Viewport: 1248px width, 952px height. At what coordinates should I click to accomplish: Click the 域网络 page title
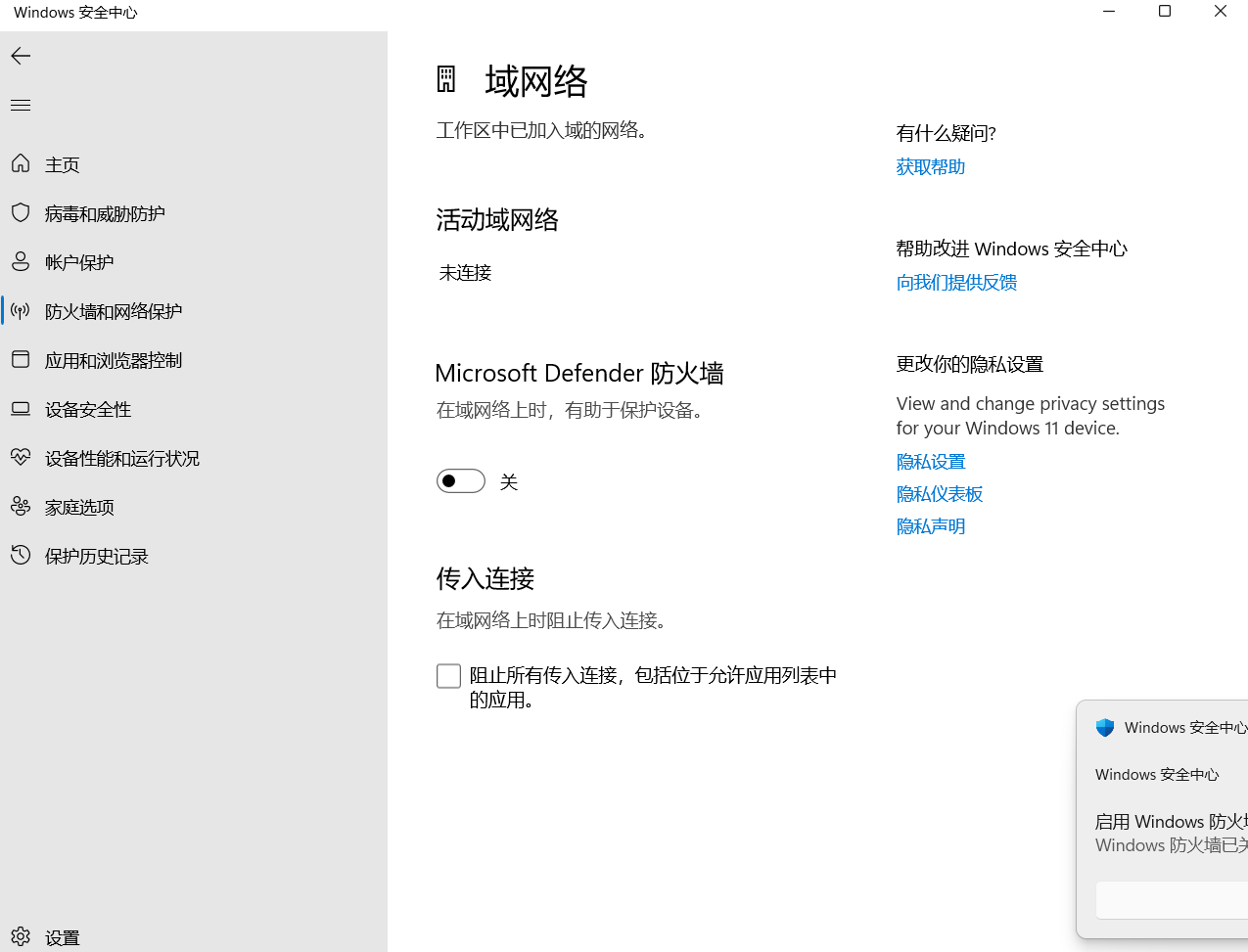coord(536,81)
